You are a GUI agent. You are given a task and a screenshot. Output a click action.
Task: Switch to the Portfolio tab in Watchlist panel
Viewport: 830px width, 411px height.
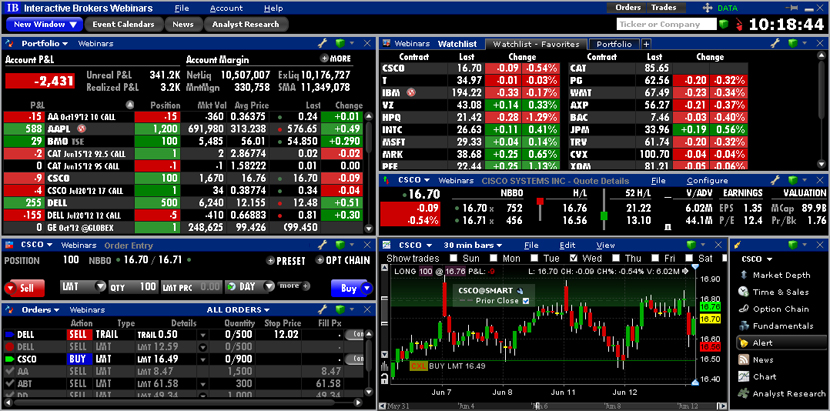pos(614,44)
